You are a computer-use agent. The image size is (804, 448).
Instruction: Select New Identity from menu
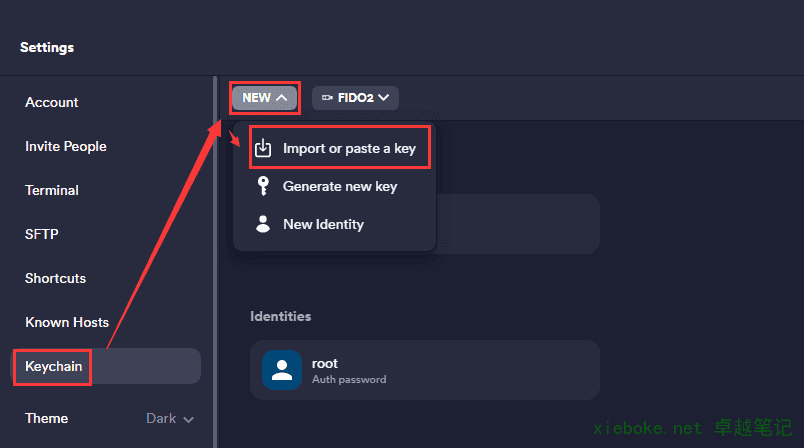tap(323, 224)
